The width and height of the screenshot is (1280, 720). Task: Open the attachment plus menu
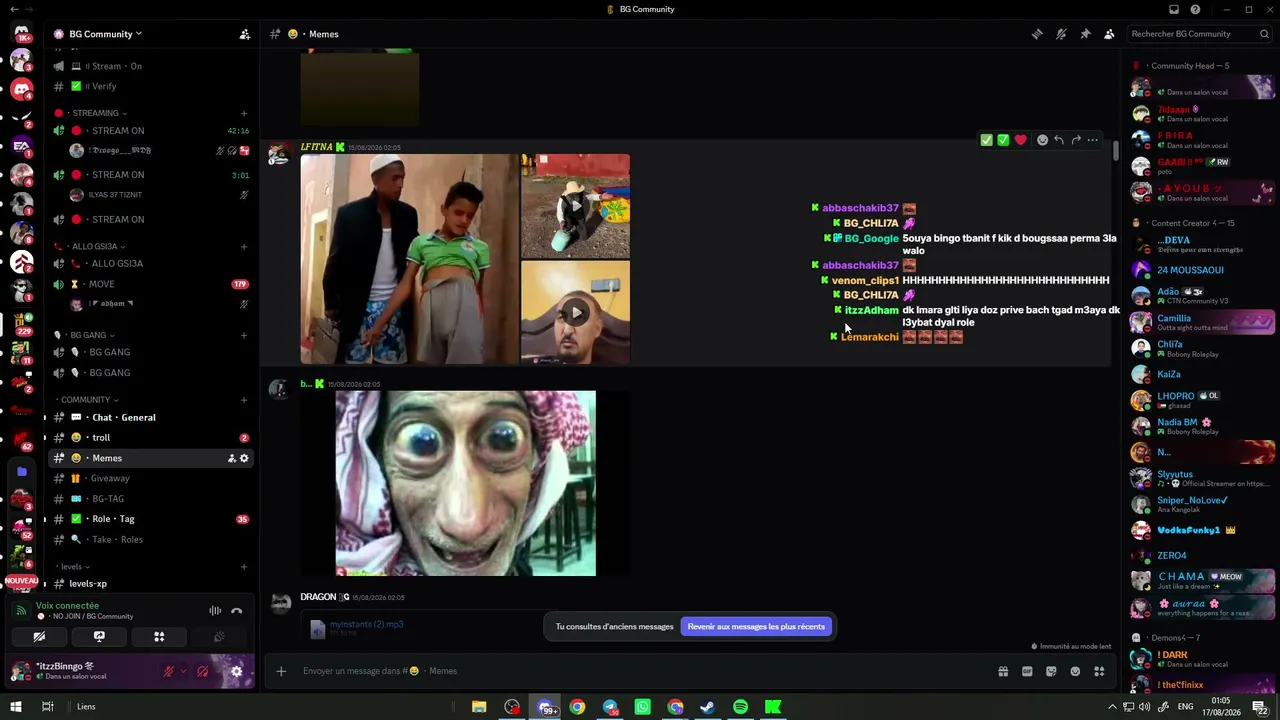(281, 671)
